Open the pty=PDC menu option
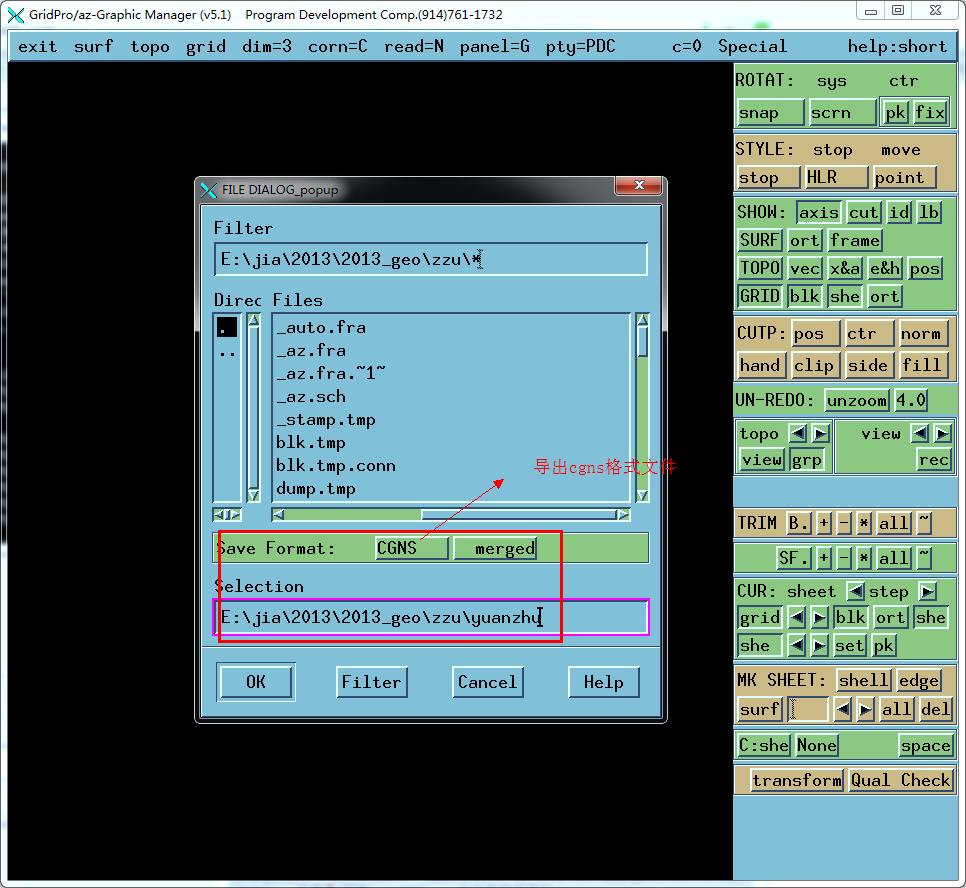966x888 pixels. [580, 46]
